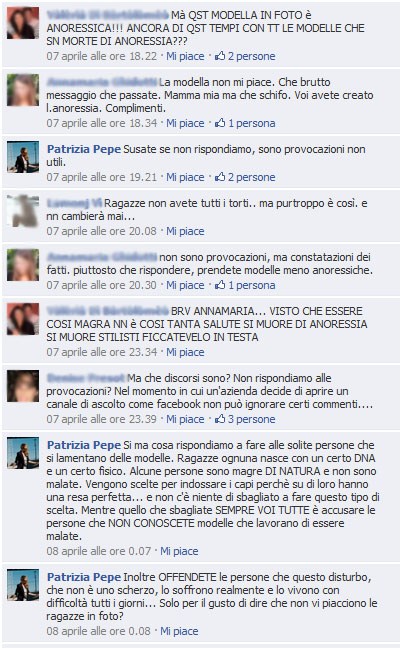Open '3 persone' likes list

tap(251, 419)
